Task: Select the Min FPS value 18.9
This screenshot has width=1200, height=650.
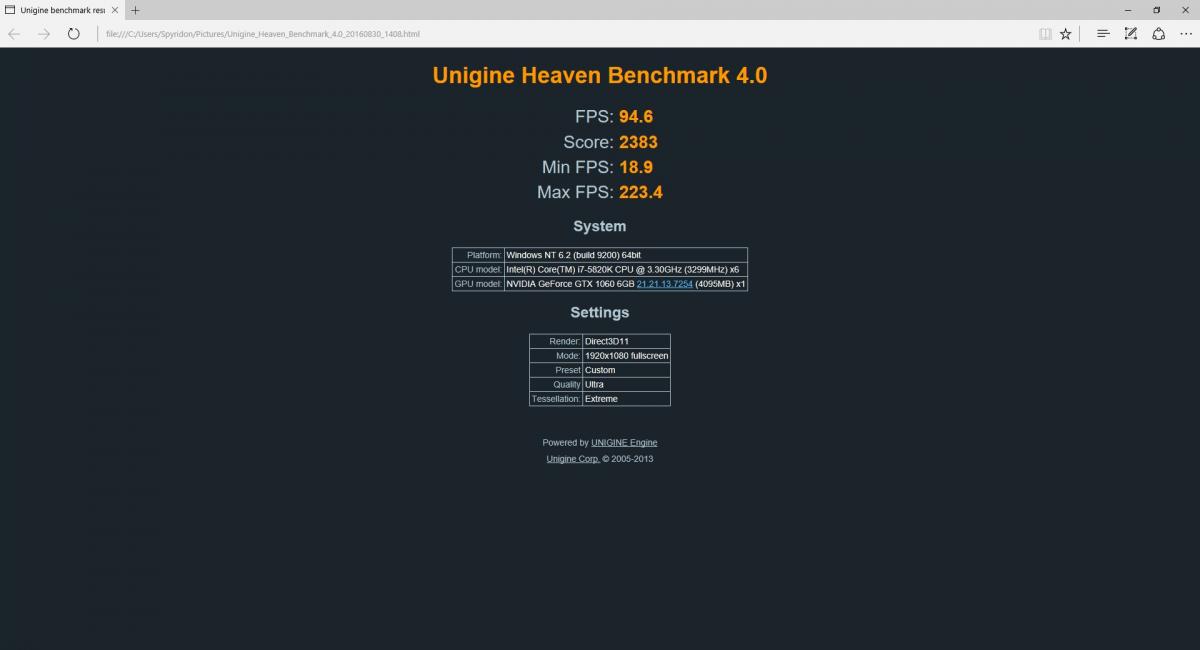Action: (636, 167)
